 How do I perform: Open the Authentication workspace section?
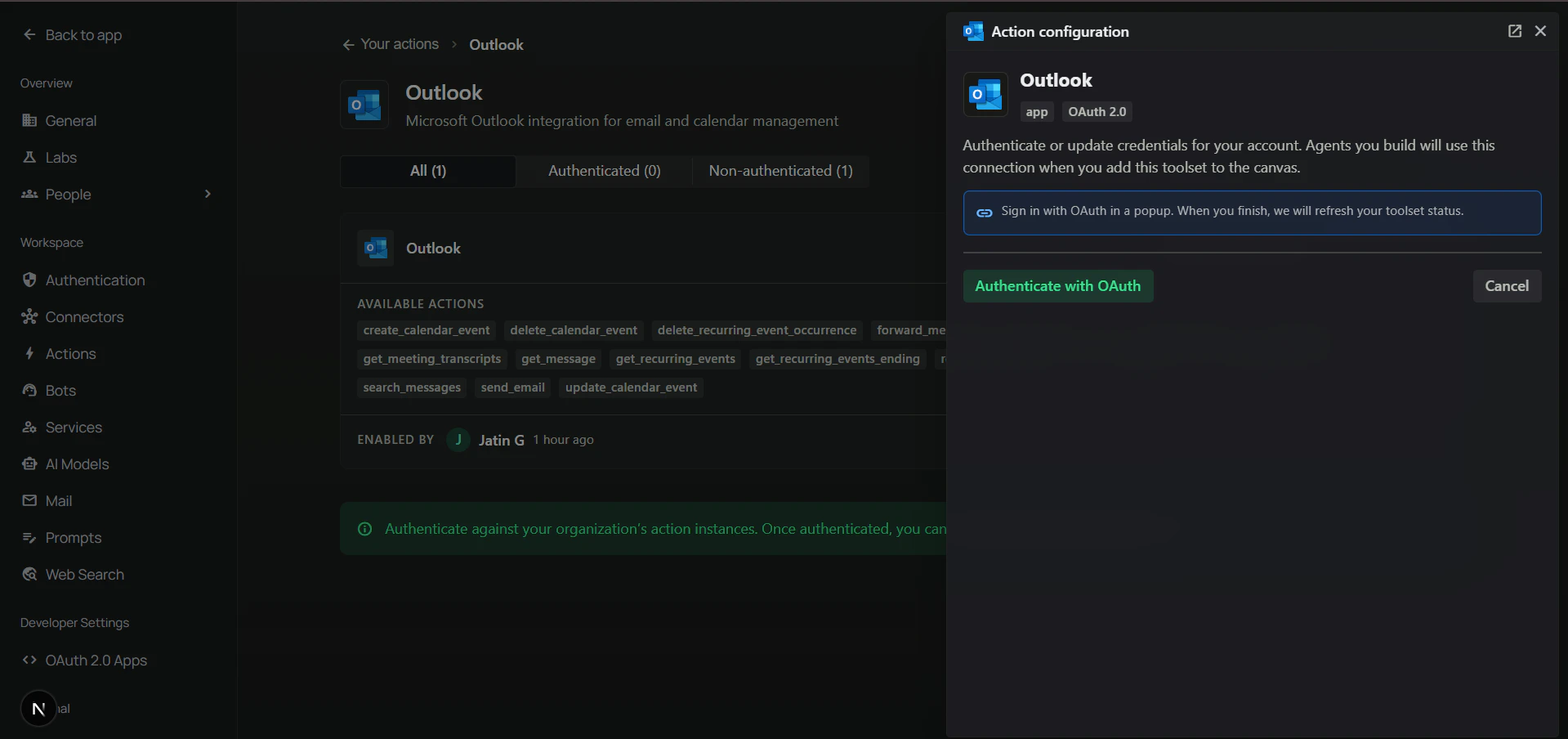pos(95,280)
